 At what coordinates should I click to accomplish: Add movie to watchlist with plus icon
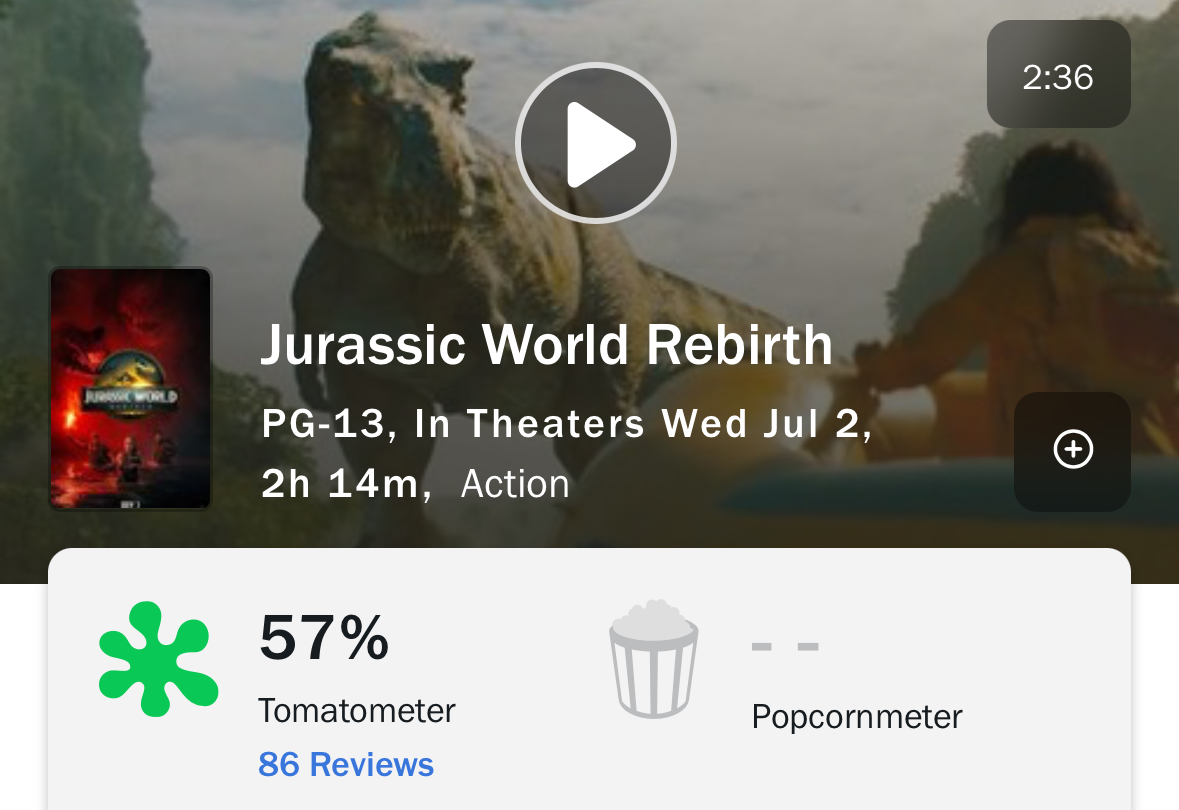click(x=1072, y=451)
